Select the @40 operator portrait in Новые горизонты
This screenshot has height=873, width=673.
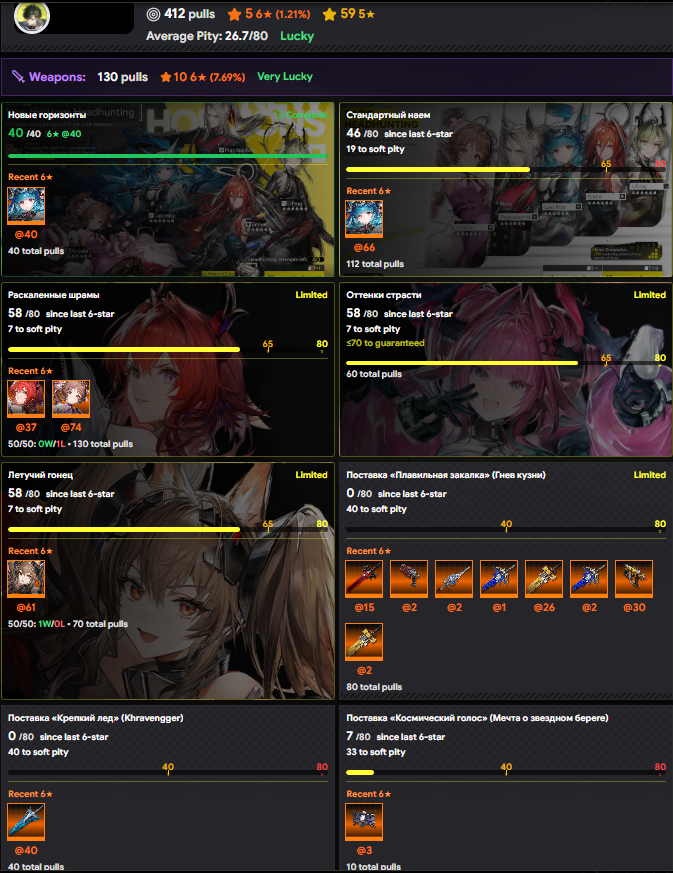26,205
